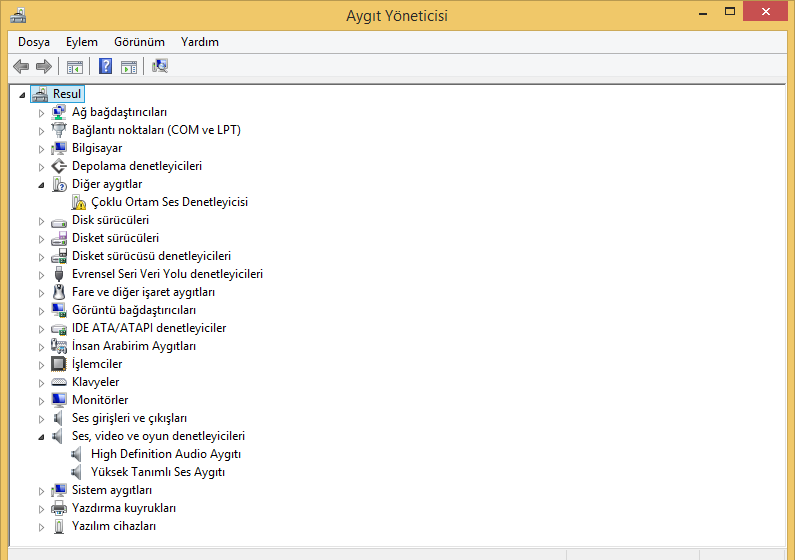Collapse Ses, video ve oyun denetleyicileri

coord(41,437)
